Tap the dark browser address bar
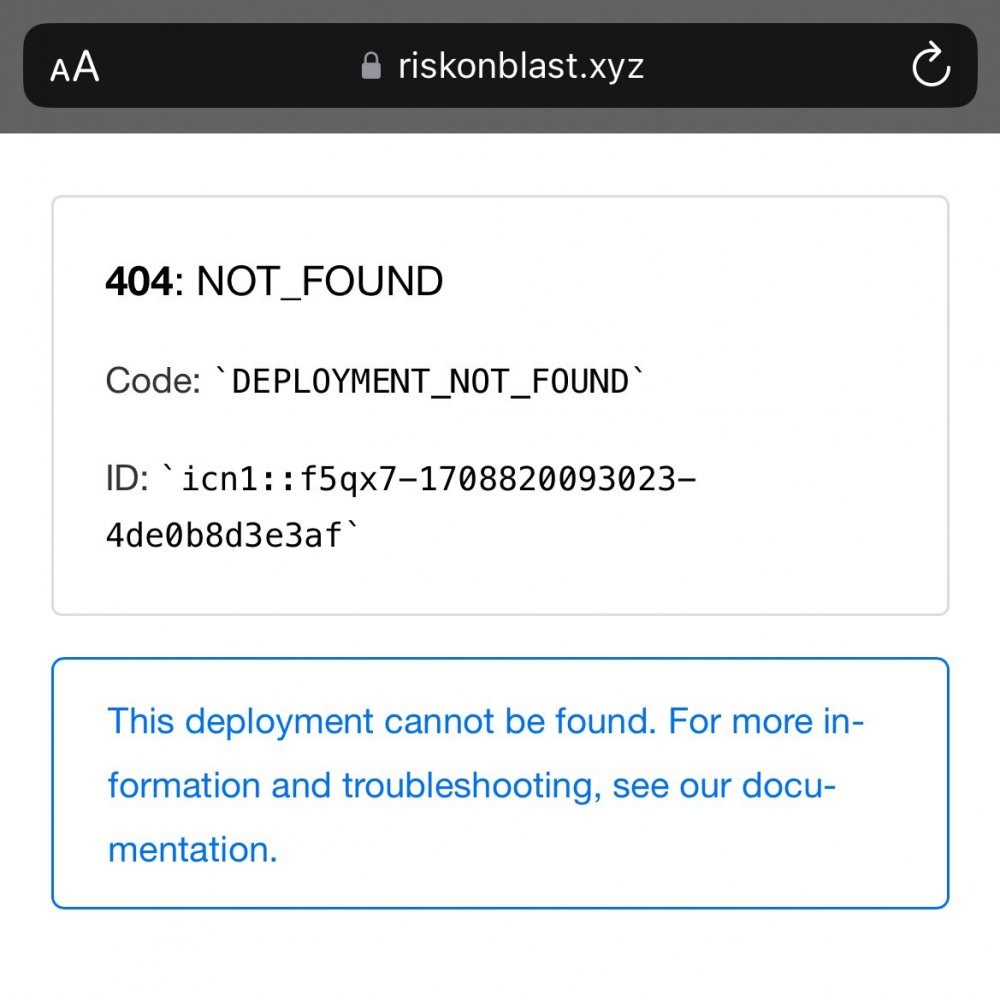 coord(500,66)
